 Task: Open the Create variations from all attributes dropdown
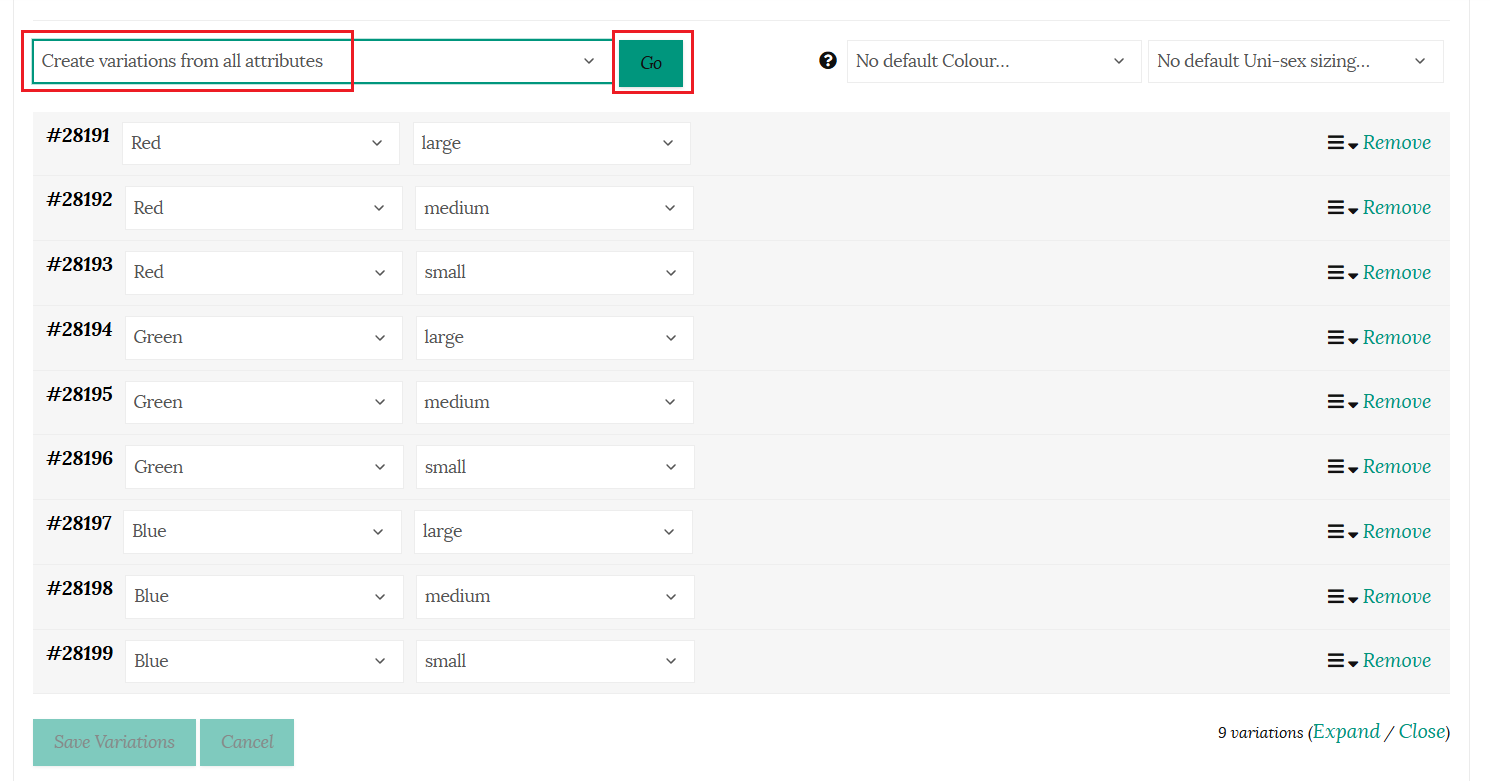(x=322, y=61)
